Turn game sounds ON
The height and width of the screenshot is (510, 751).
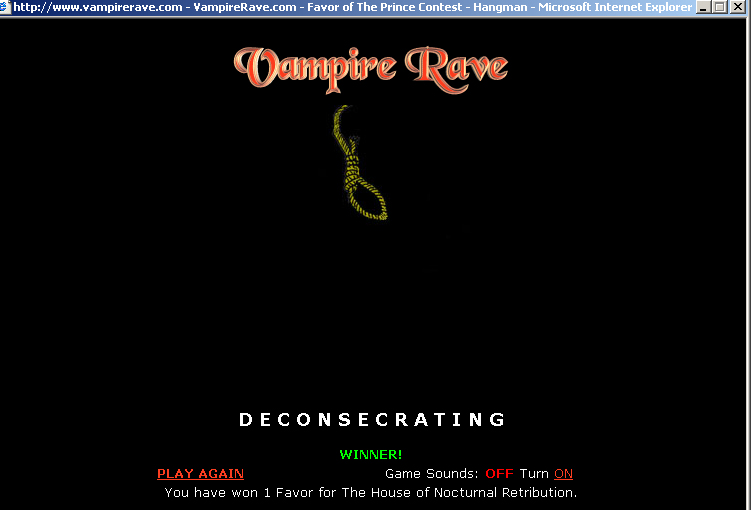[563, 474]
